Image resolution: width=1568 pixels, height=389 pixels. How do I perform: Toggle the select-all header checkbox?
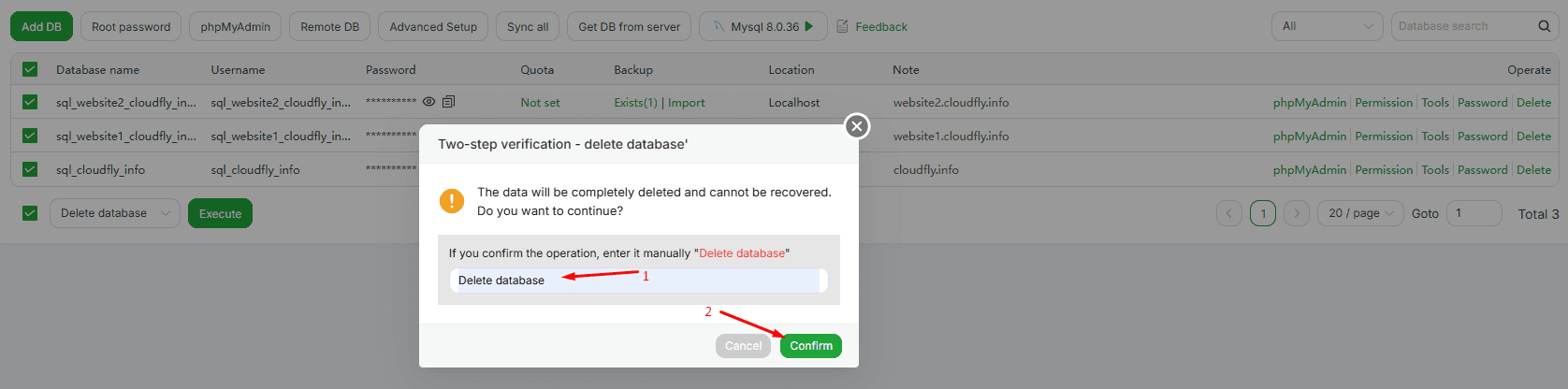(30, 69)
